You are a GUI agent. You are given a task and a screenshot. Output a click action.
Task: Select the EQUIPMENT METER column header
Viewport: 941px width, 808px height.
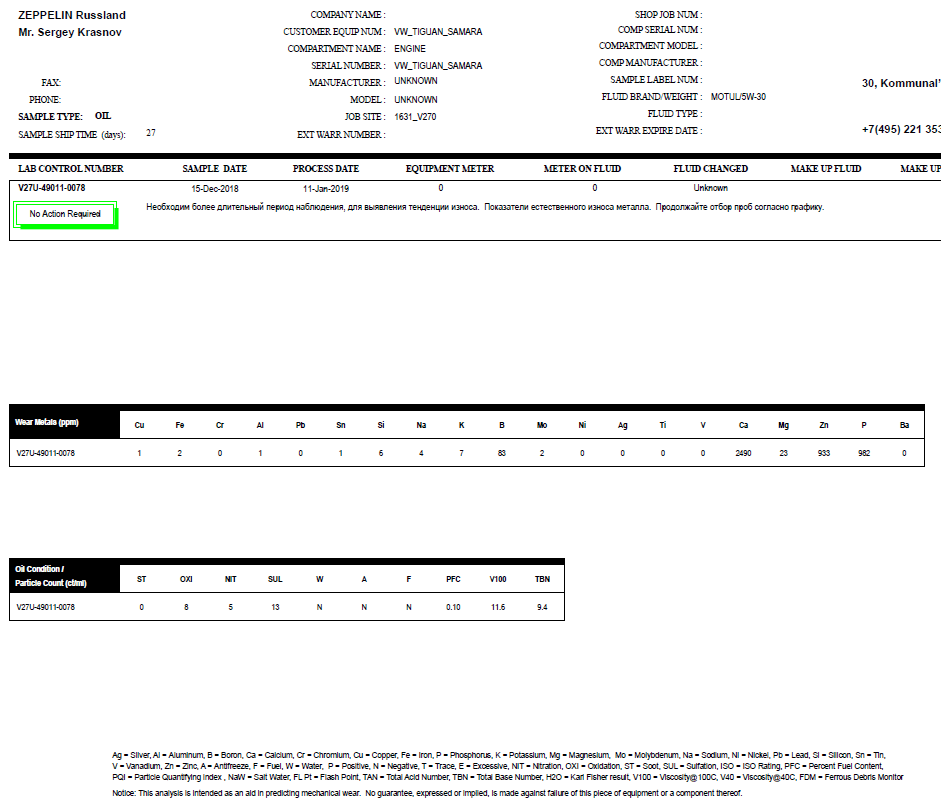[x=450, y=169]
